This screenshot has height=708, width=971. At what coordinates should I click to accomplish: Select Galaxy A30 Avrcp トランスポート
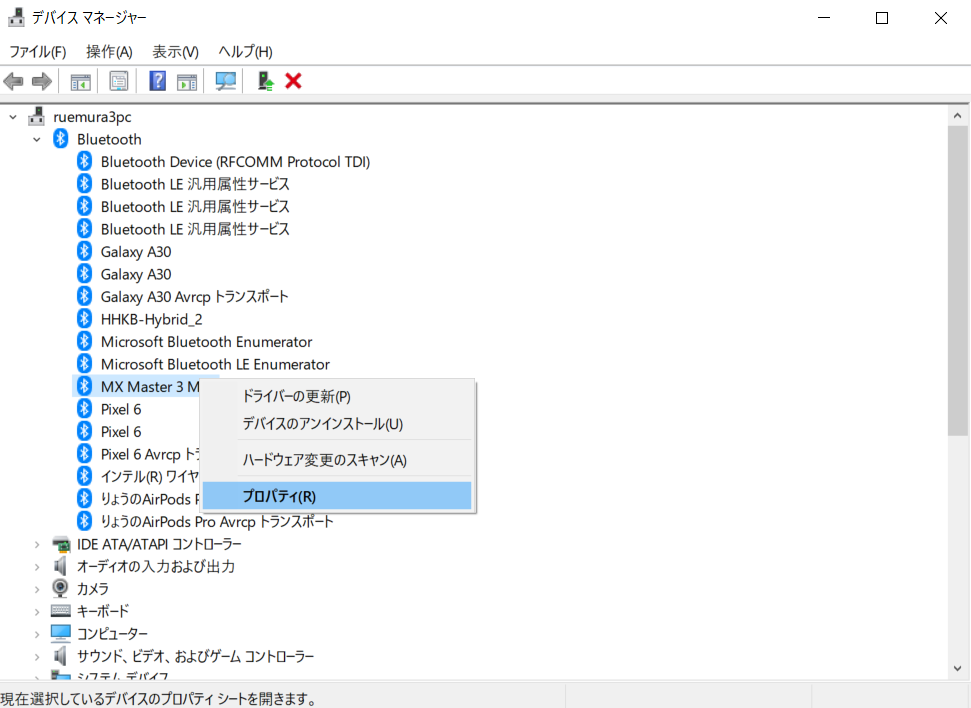[x=194, y=297]
